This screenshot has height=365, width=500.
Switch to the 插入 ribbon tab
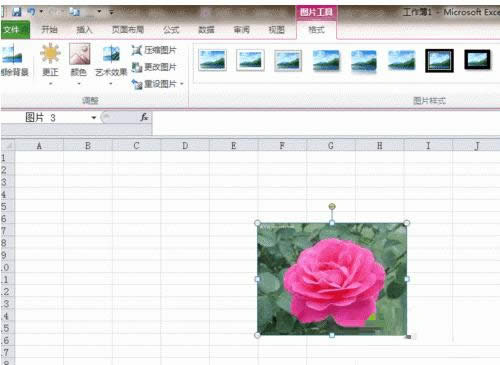click(x=84, y=30)
